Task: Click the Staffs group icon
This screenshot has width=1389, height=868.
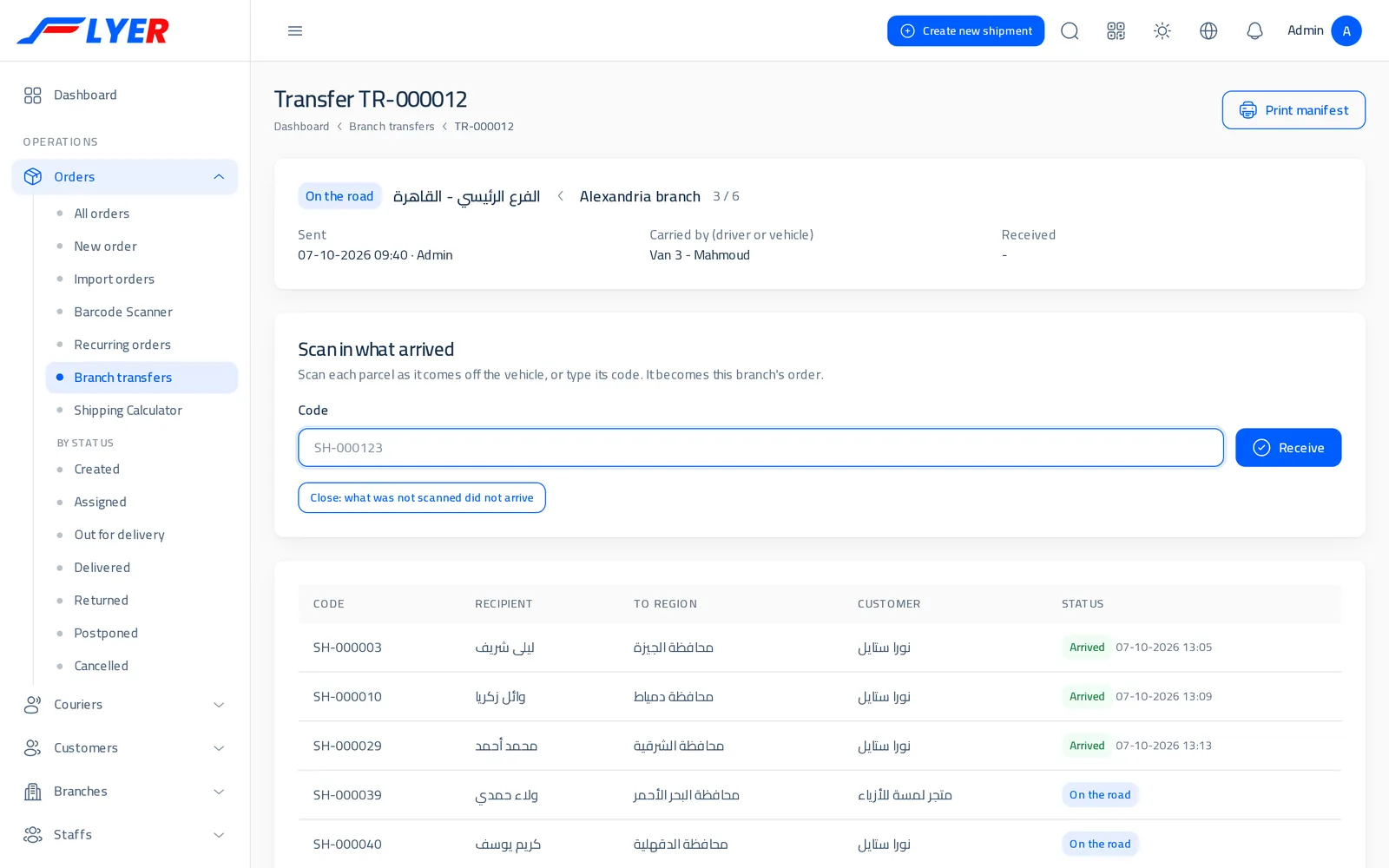Action: click(x=33, y=835)
